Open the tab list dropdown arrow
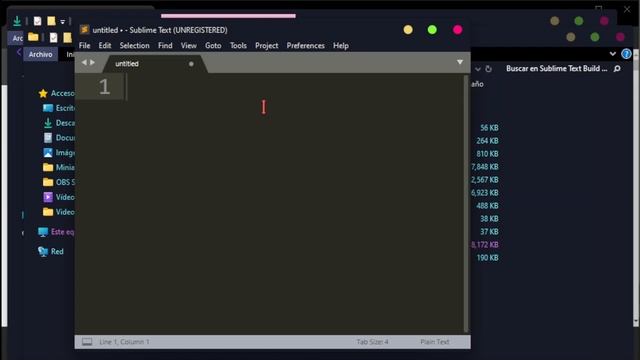 click(460, 62)
